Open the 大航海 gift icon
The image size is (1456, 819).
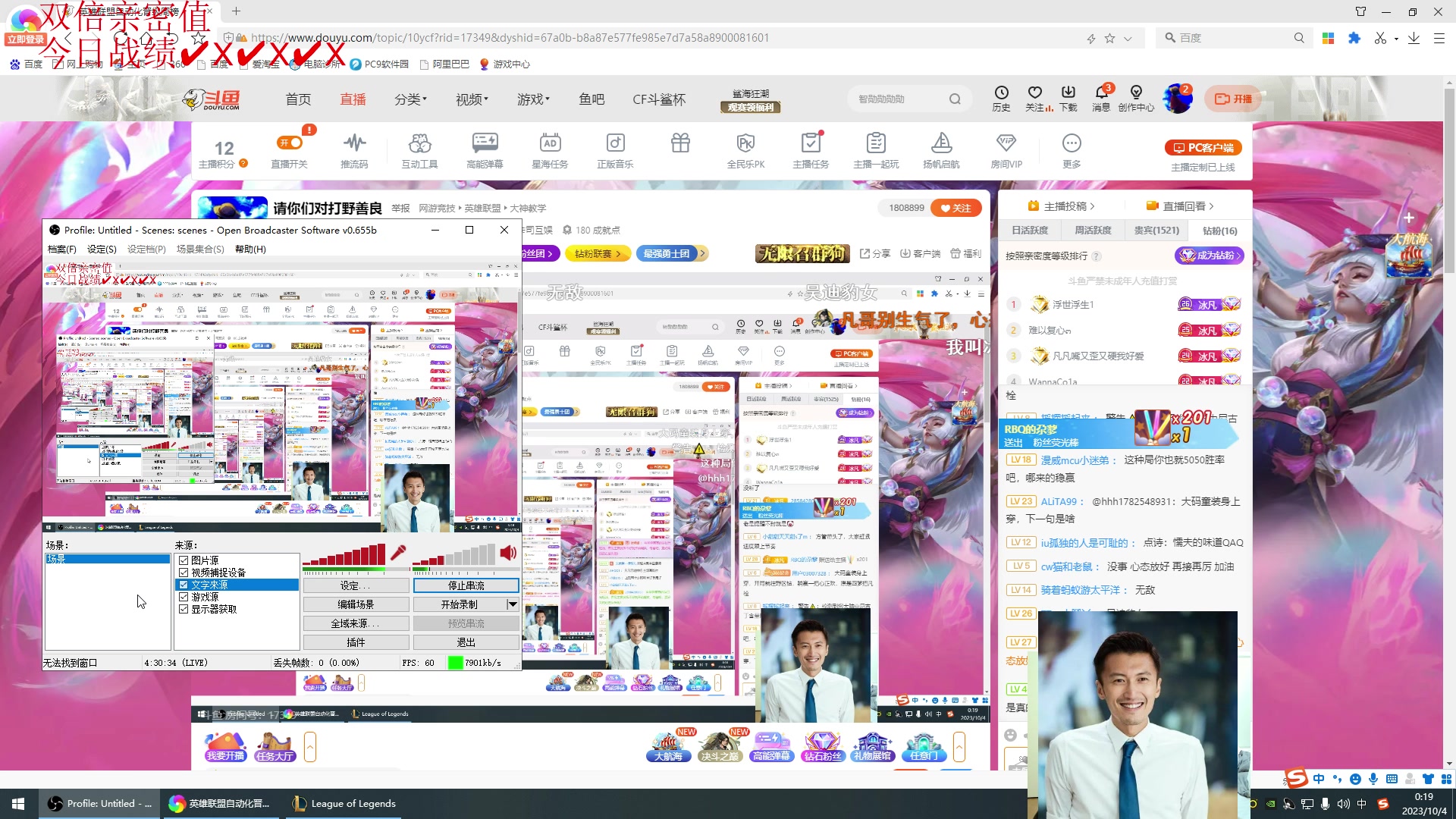(x=668, y=747)
